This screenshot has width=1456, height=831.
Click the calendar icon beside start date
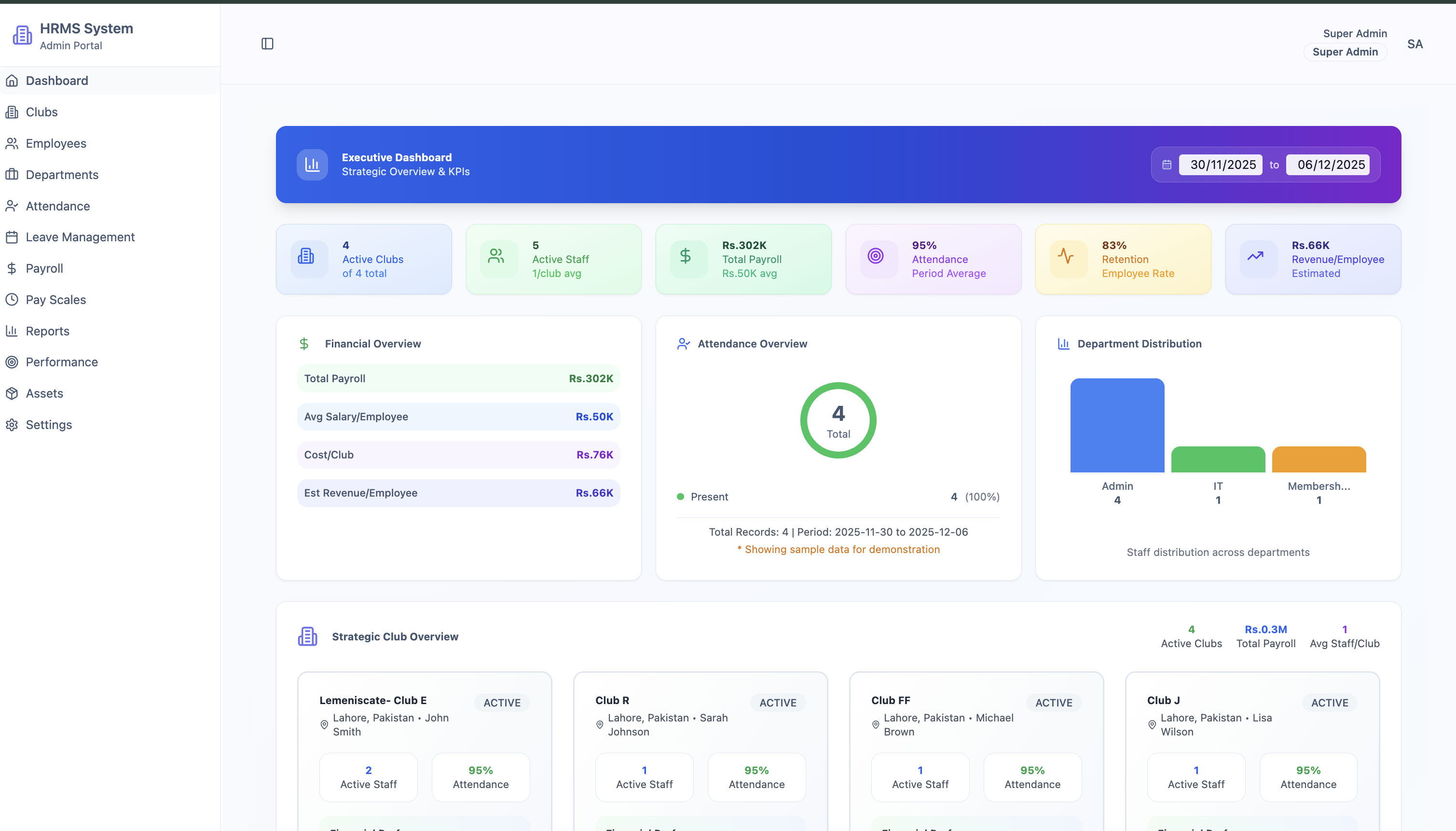1167,165
